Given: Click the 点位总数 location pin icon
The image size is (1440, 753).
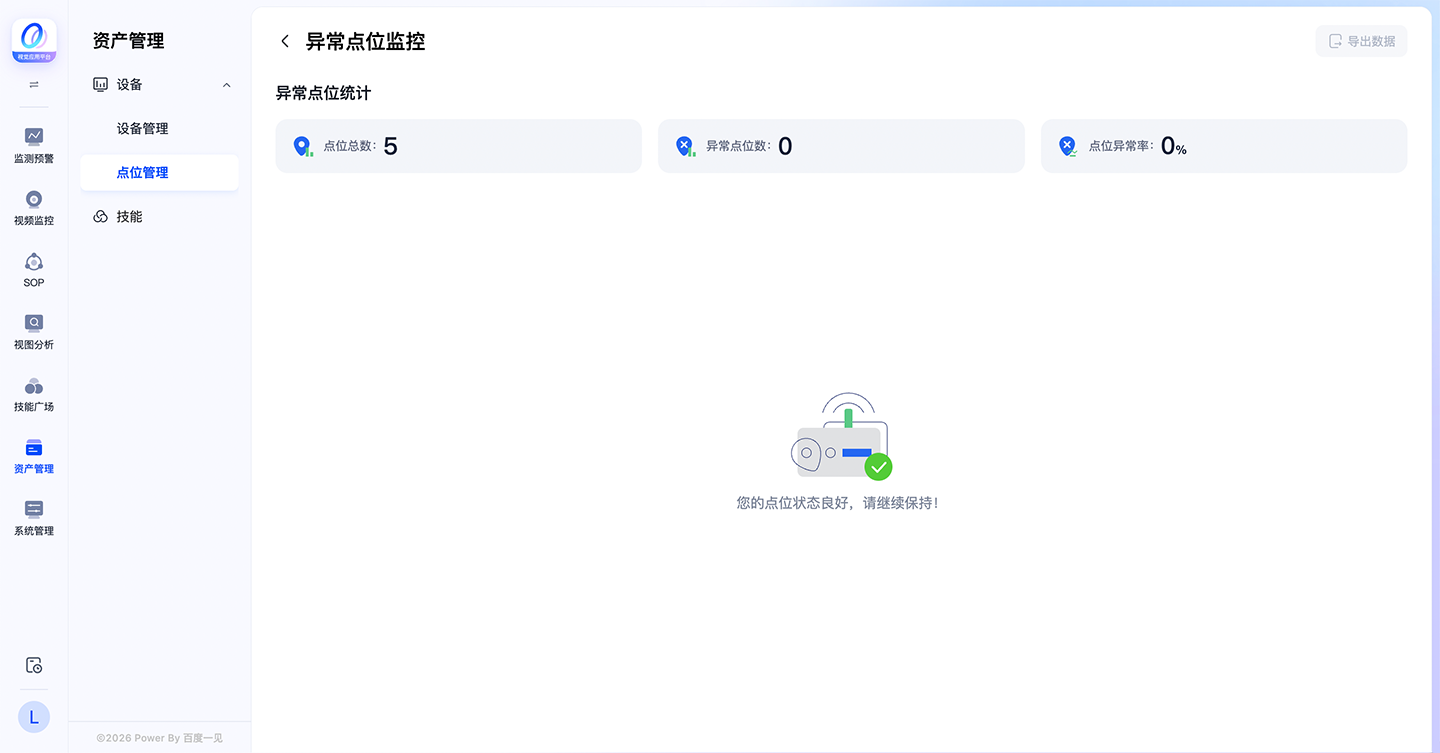Looking at the screenshot, I should point(302,147).
